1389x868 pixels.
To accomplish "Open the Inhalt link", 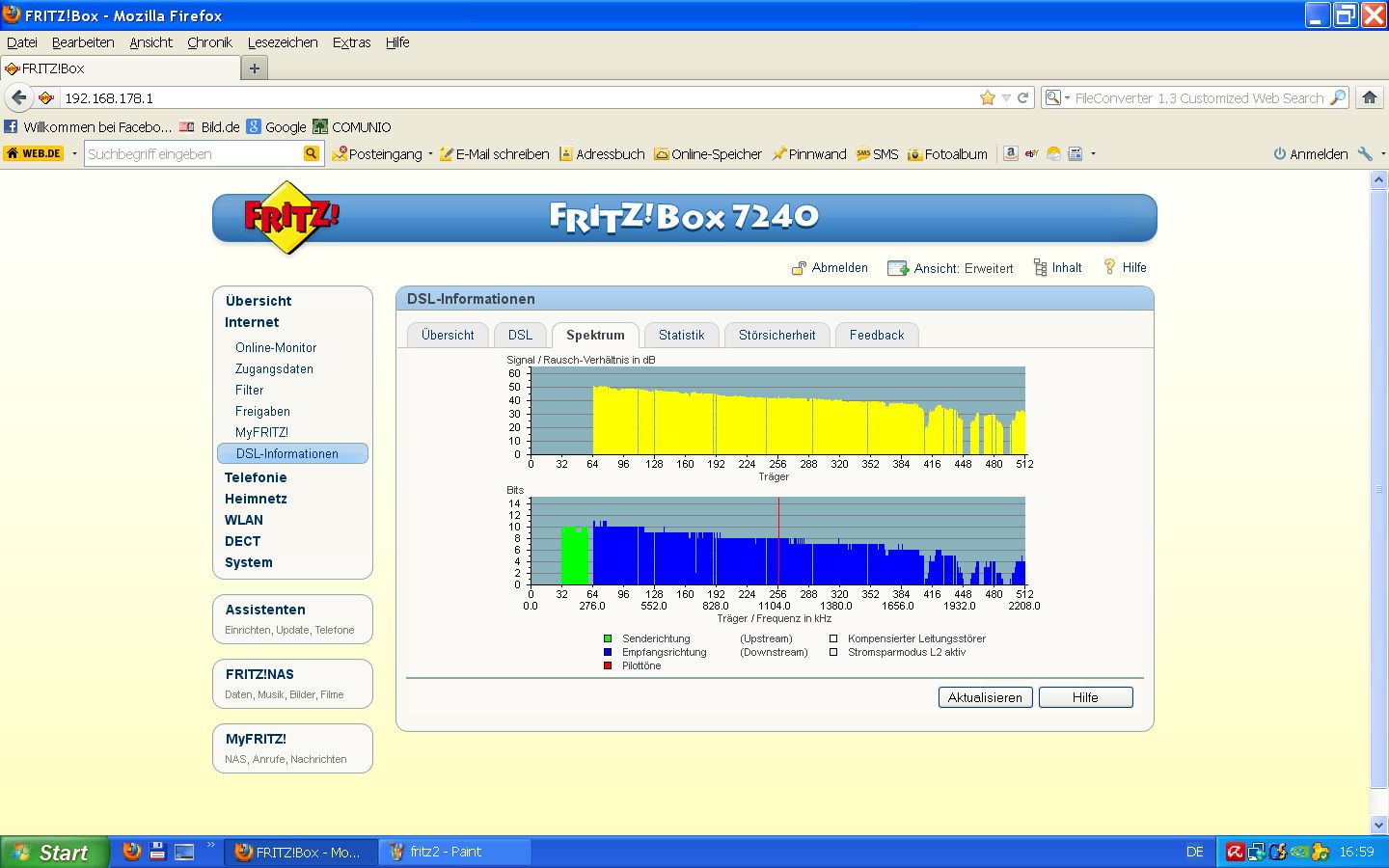I will (x=1057, y=267).
